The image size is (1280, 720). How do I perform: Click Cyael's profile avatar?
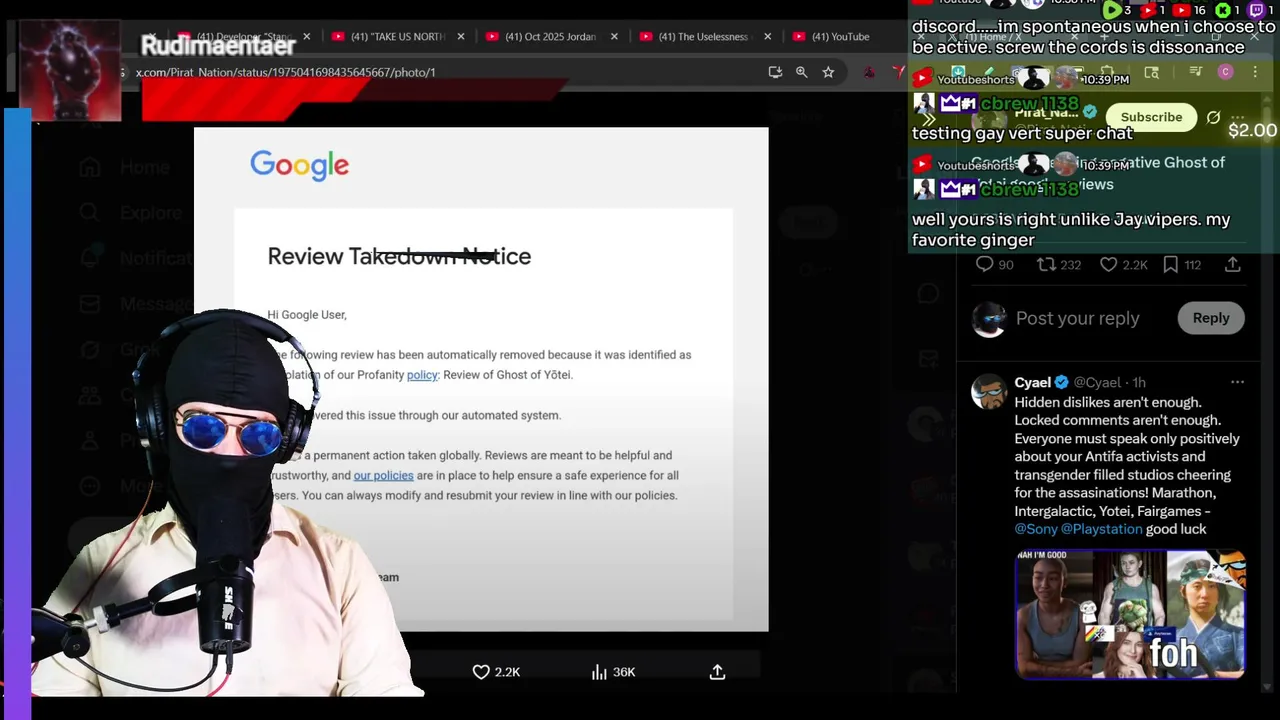click(x=989, y=392)
